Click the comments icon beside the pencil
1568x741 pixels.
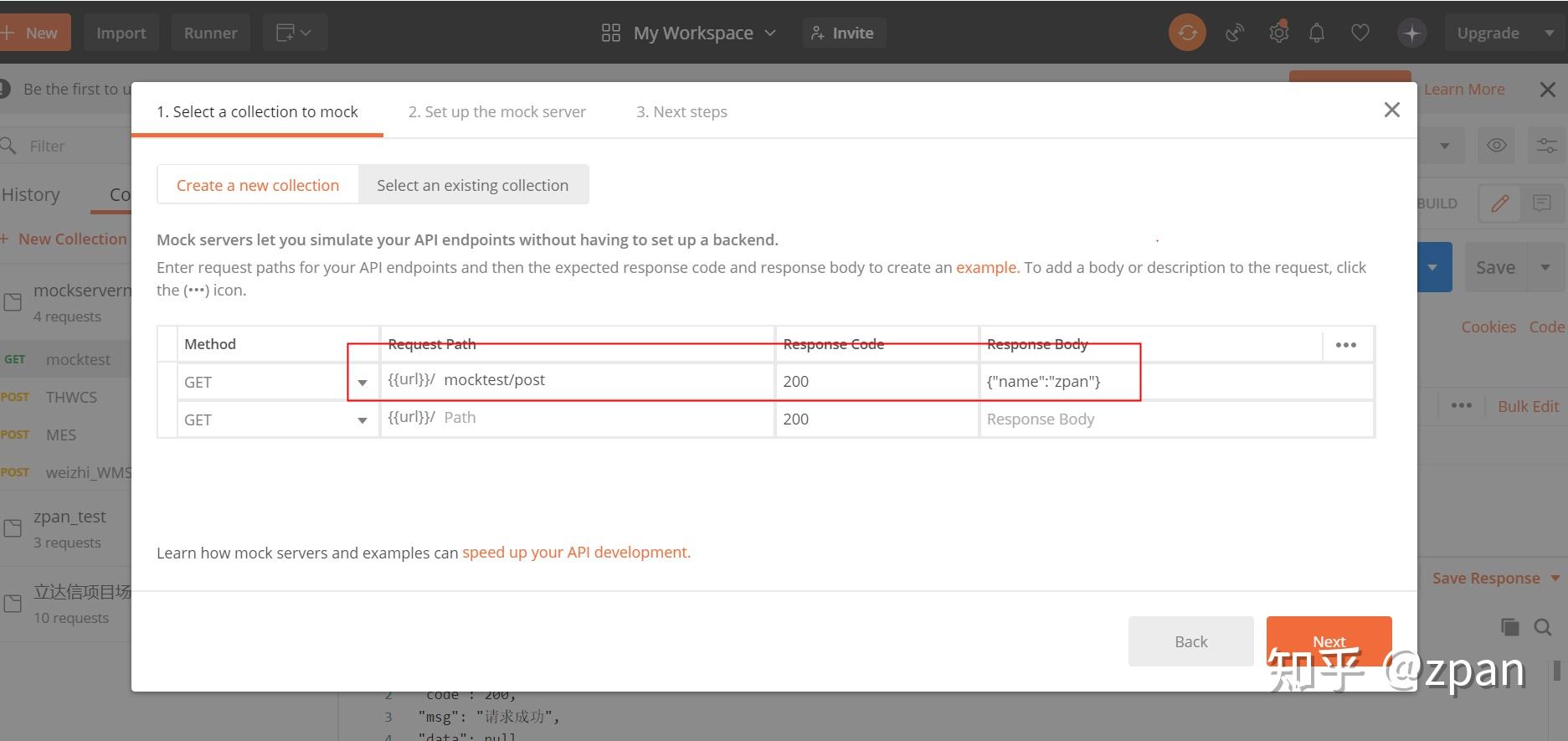click(1541, 203)
